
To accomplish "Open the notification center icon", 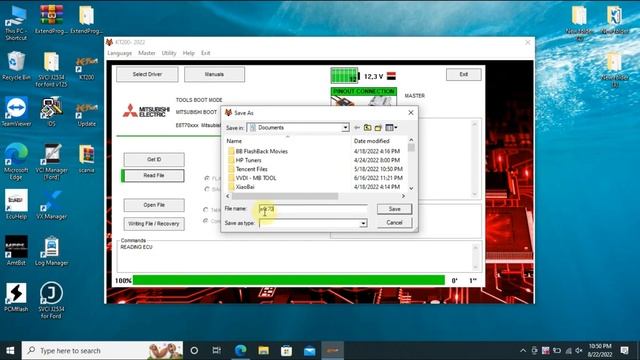I will tap(624, 350).
